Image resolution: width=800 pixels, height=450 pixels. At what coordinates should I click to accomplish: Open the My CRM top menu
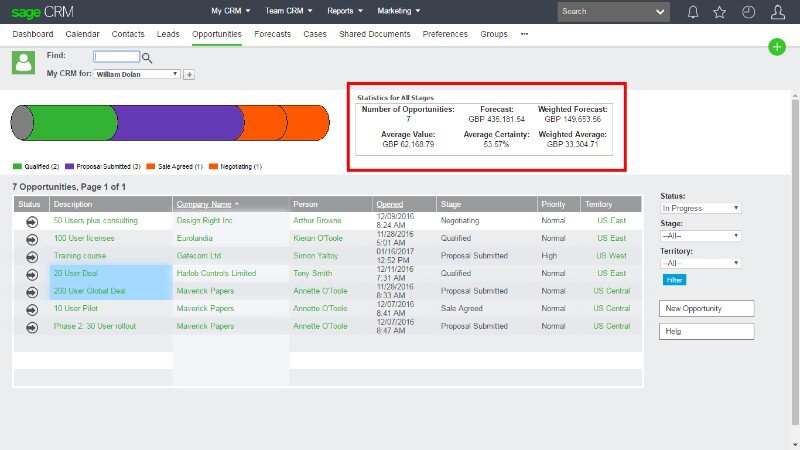click(234, 11)
